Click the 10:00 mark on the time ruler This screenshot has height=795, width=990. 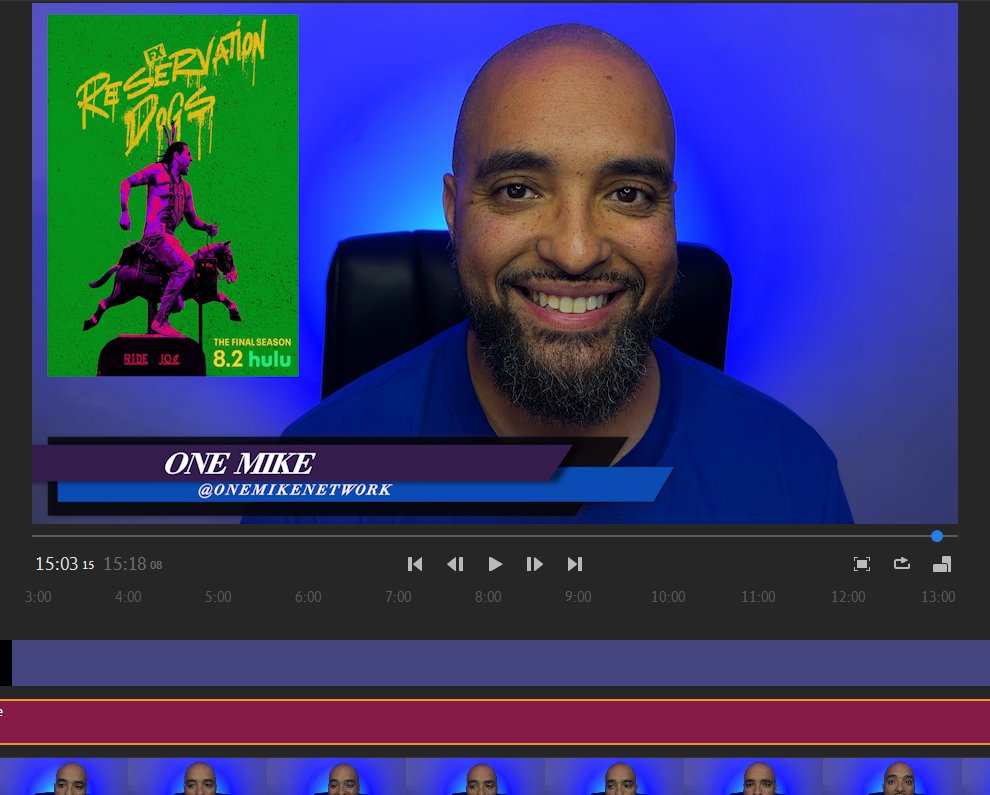coord(668,597)
